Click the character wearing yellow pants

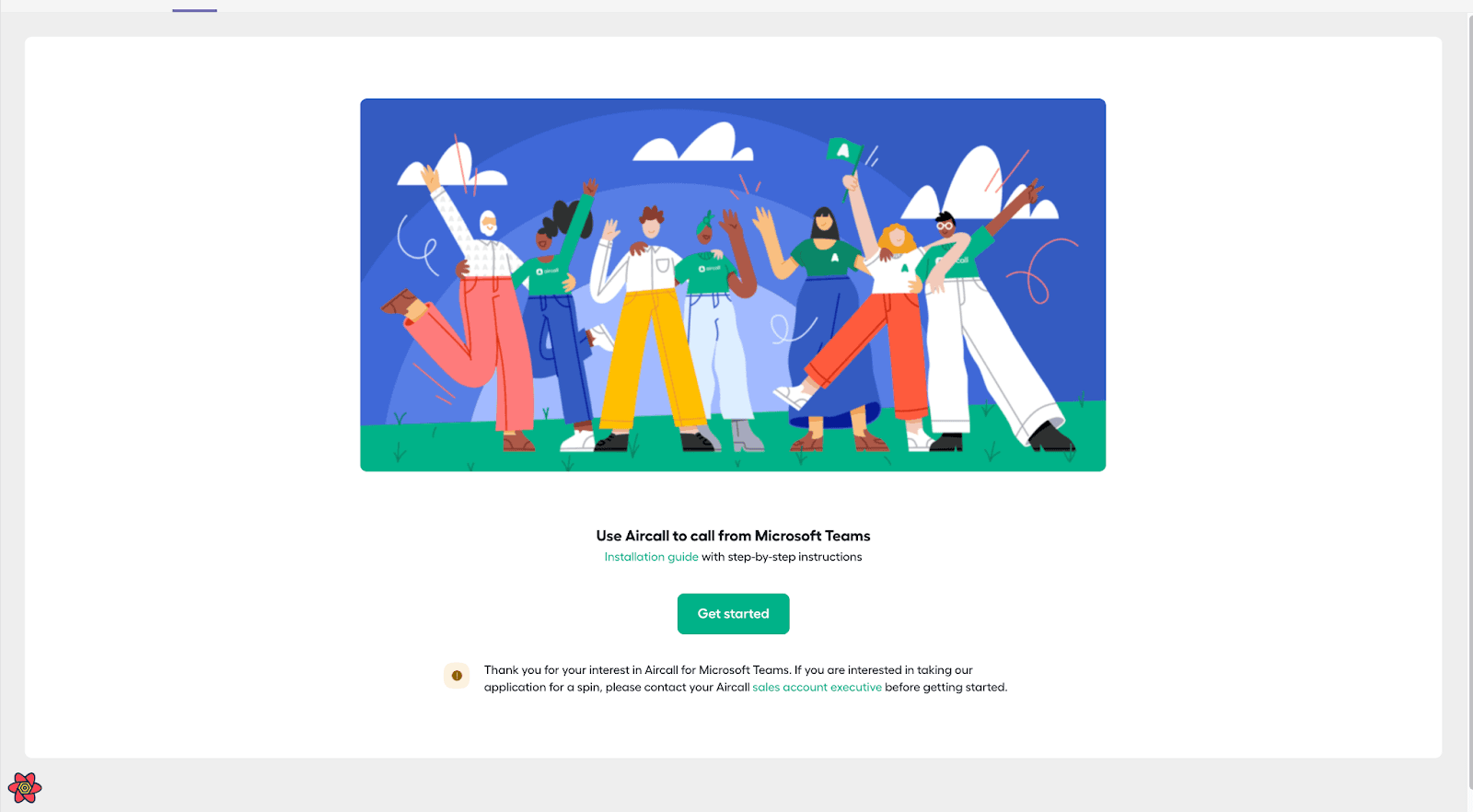(x=651, y=327)
